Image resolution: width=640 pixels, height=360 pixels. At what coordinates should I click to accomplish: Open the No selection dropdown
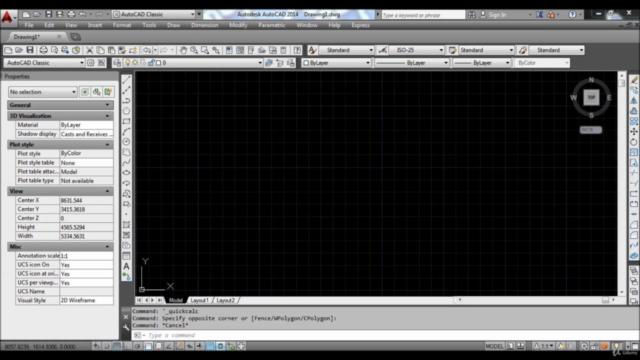[x=43, y=92]
